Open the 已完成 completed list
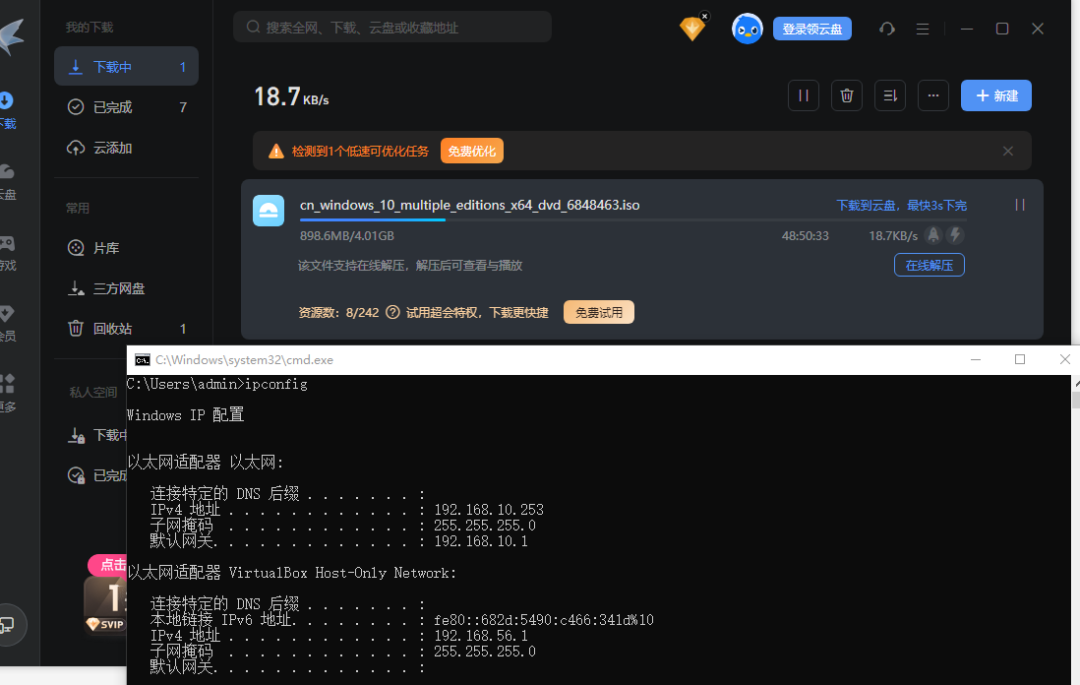 click(126, 107)
